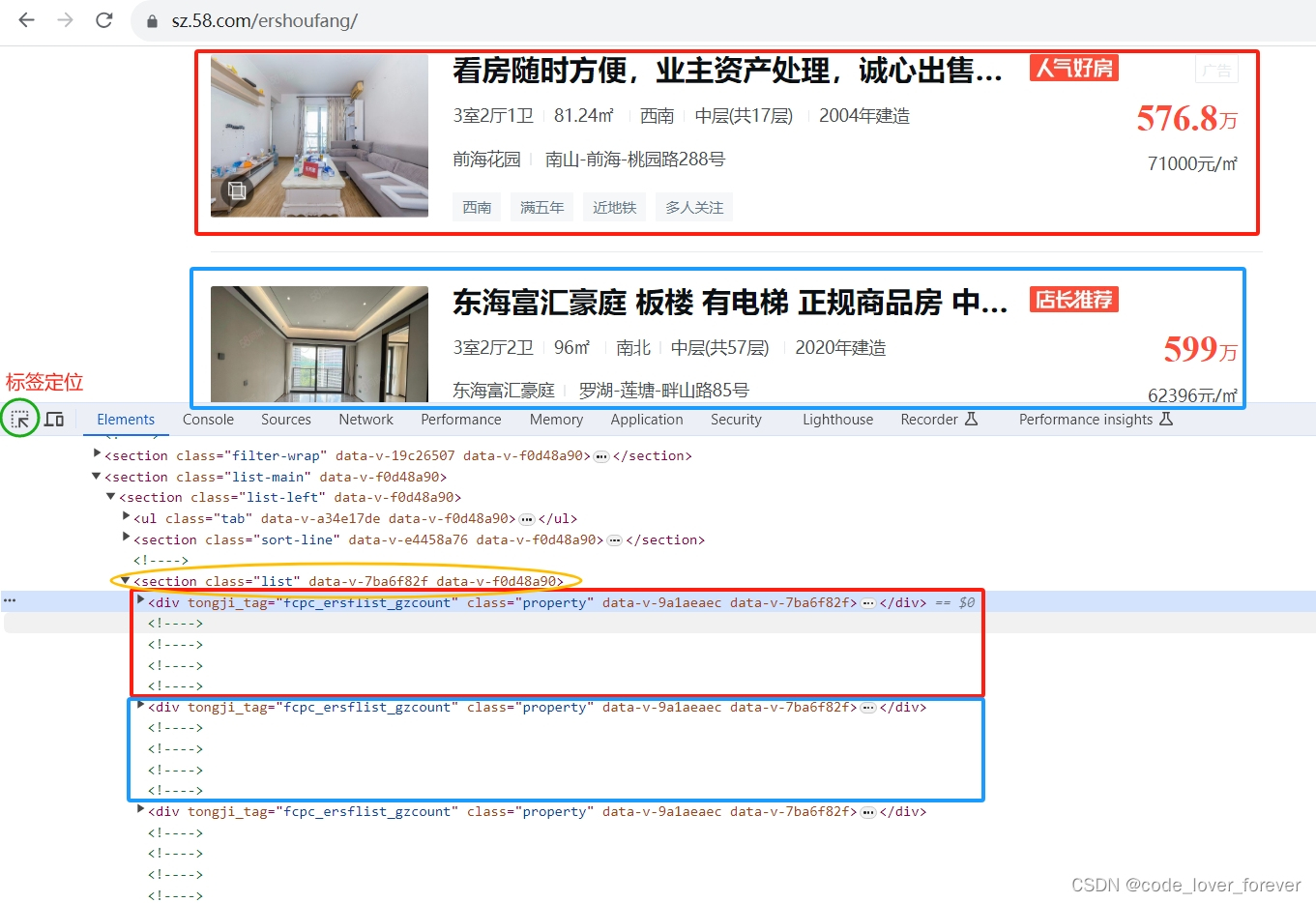1316x903 pixels.
Task: Go forward with browser forward arrow
Action: [x=65, y=20]
